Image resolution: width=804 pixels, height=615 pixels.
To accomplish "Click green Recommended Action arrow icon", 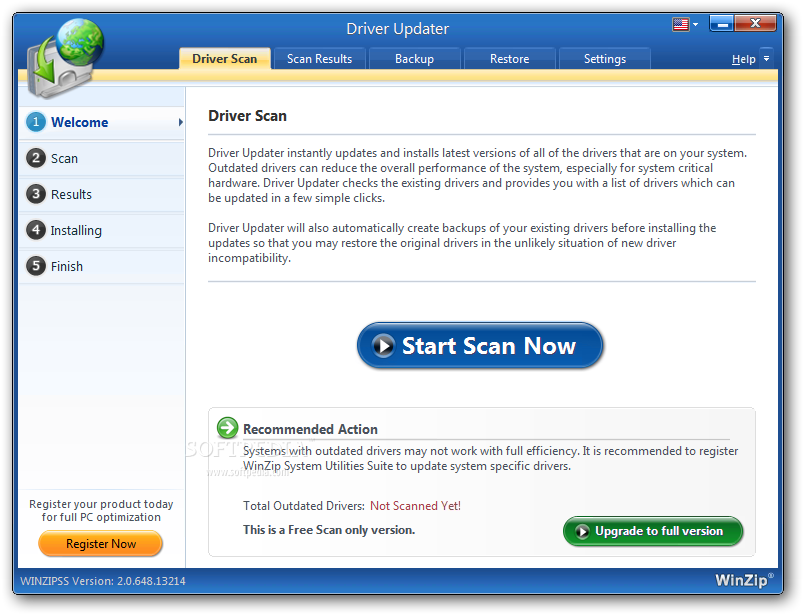I will point(227,427).
